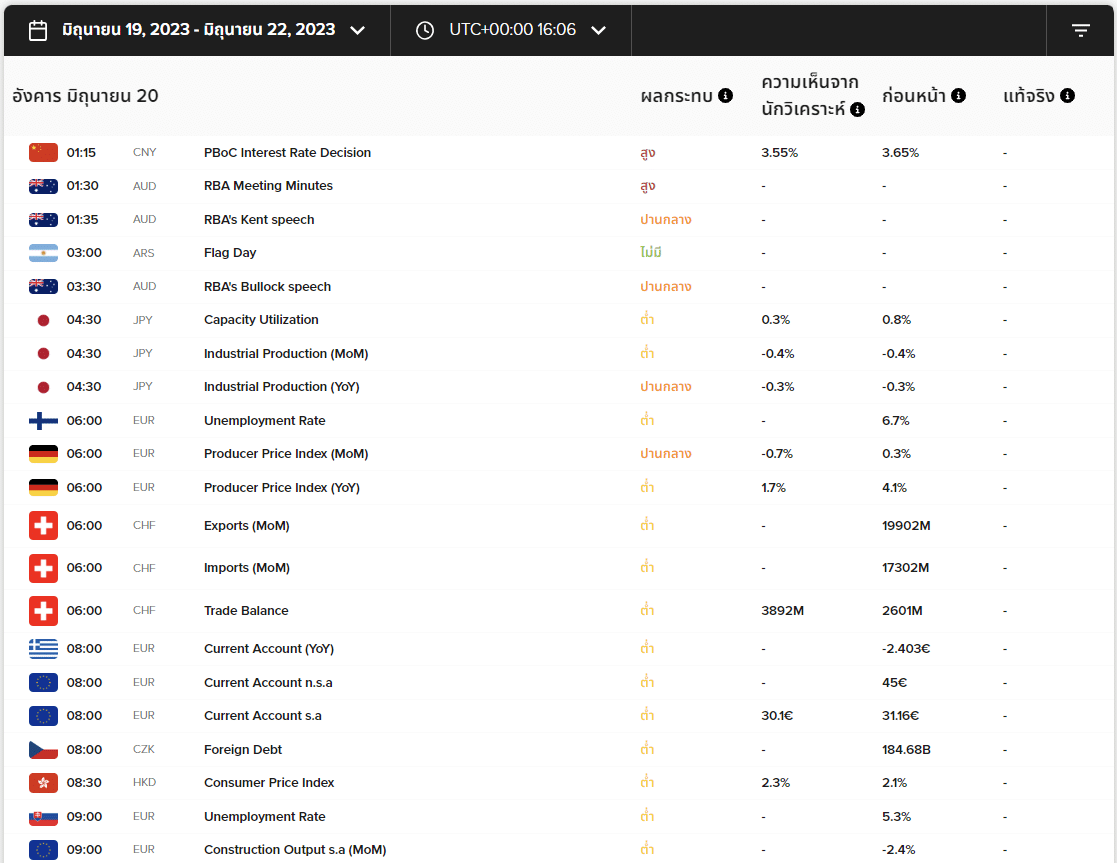Click forecast value 3.55% in PBoC row
Screen dimensions: 1117x863
[x=779, y=153]
